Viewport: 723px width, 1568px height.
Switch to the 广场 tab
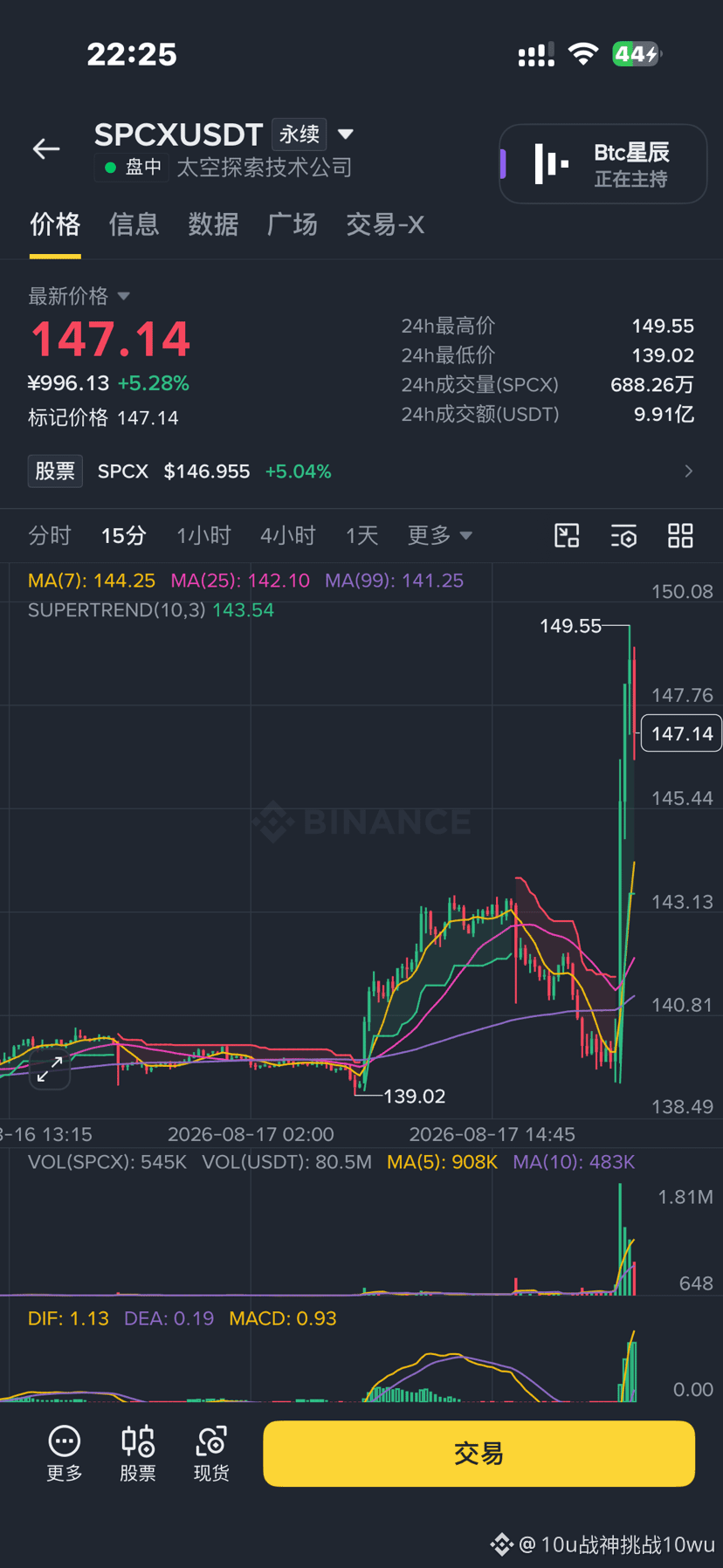click(293, 224)
